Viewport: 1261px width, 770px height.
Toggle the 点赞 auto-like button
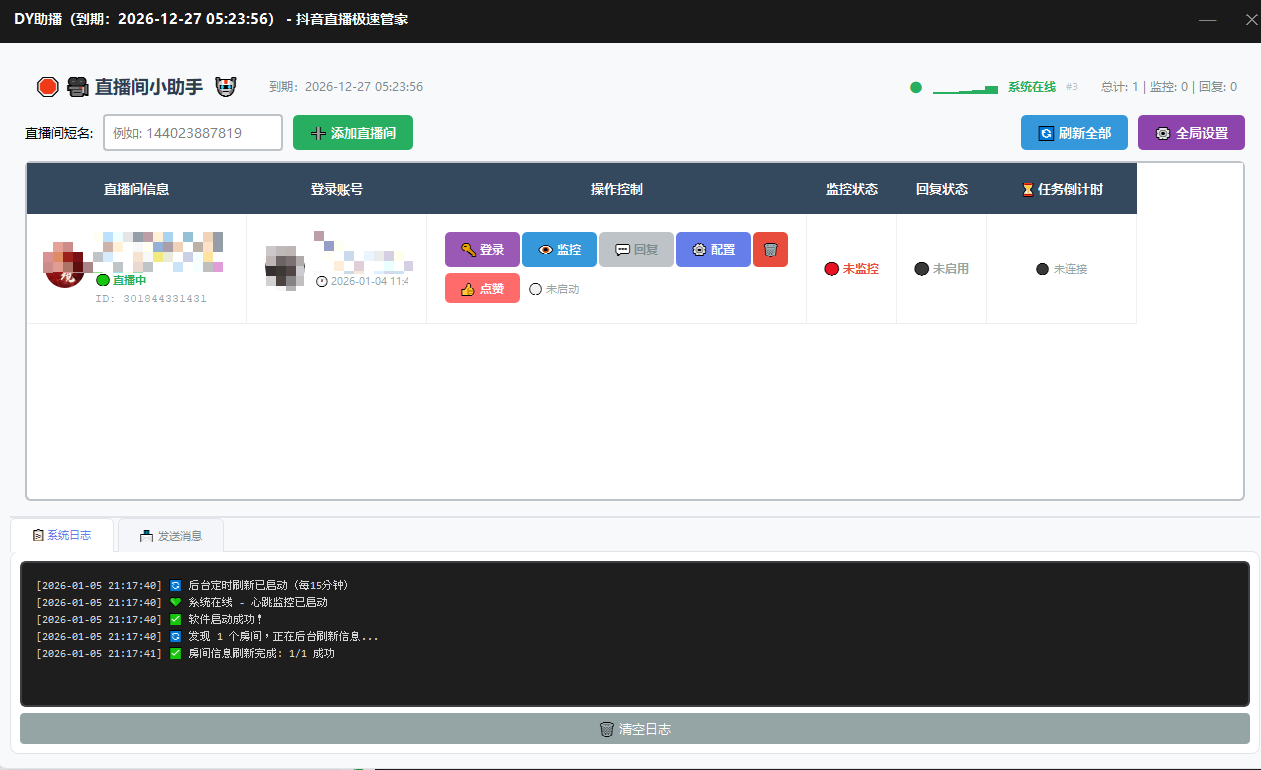point(482,289)
